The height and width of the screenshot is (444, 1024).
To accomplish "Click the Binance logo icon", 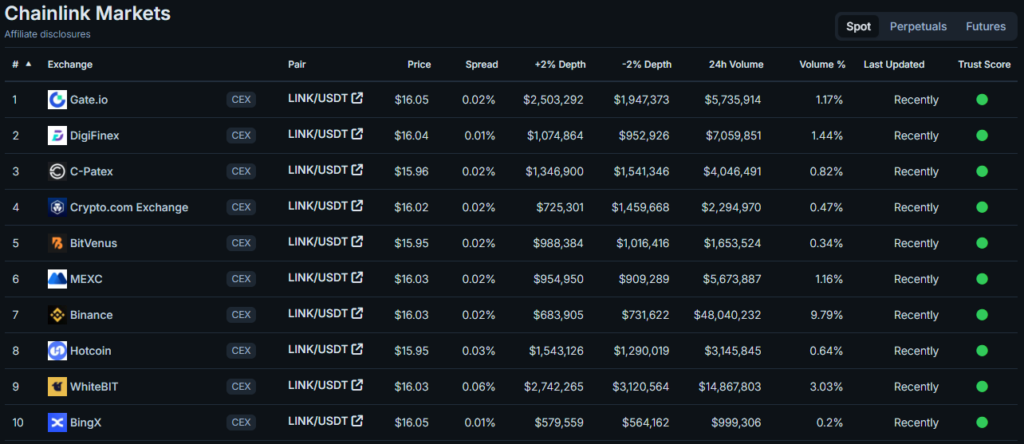I will [x=57, y=315].
